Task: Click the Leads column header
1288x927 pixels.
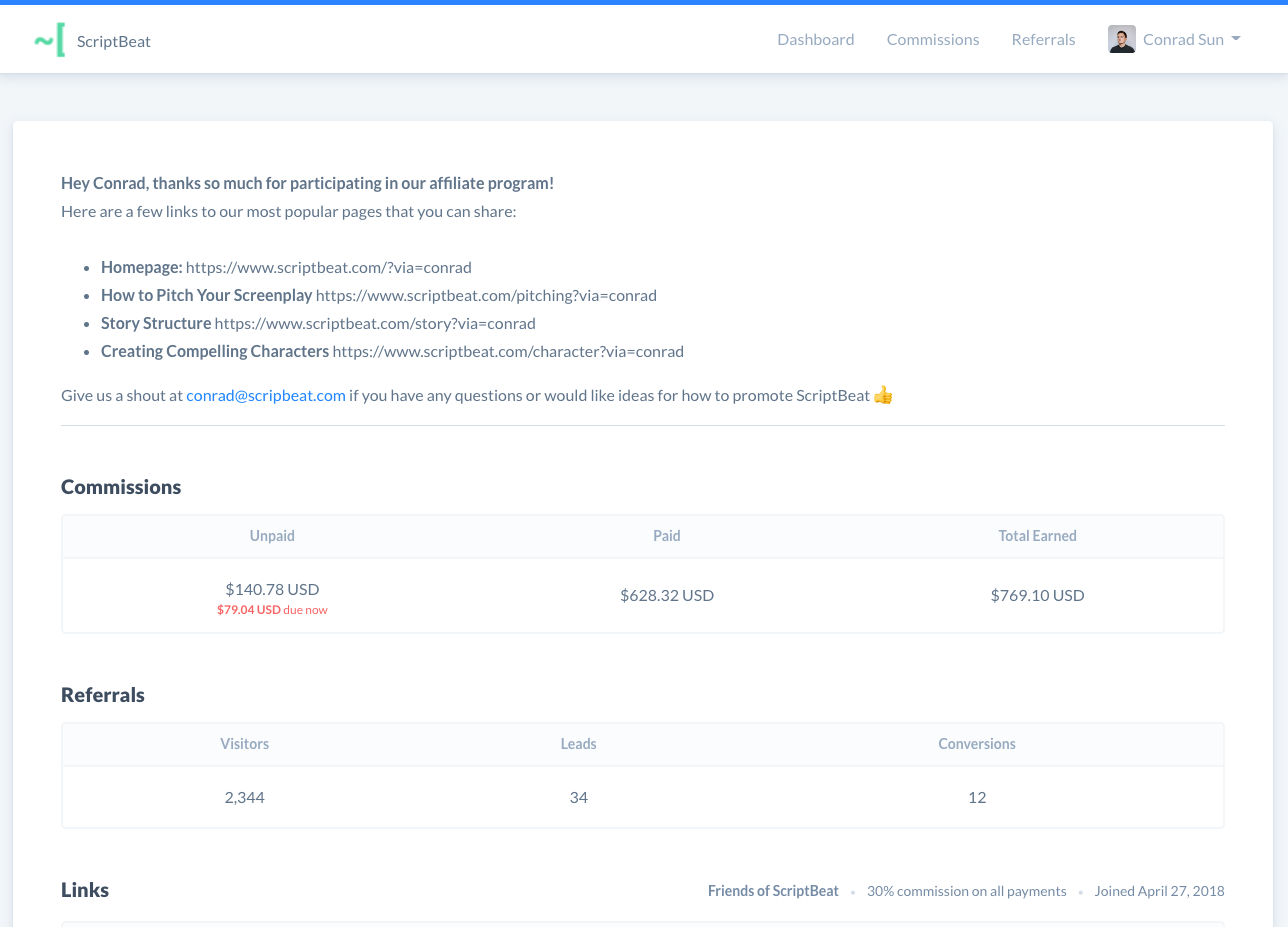Action: point(578,744)
